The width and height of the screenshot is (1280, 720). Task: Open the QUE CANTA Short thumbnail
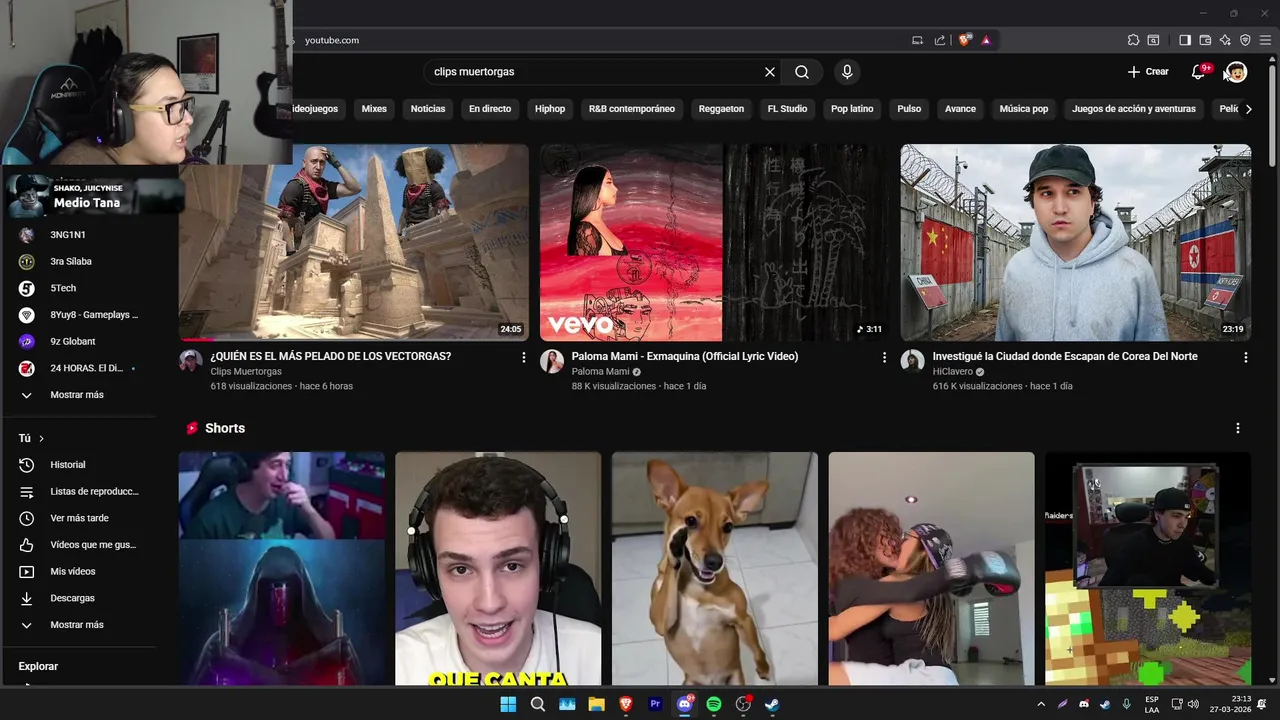pos(498,568)
